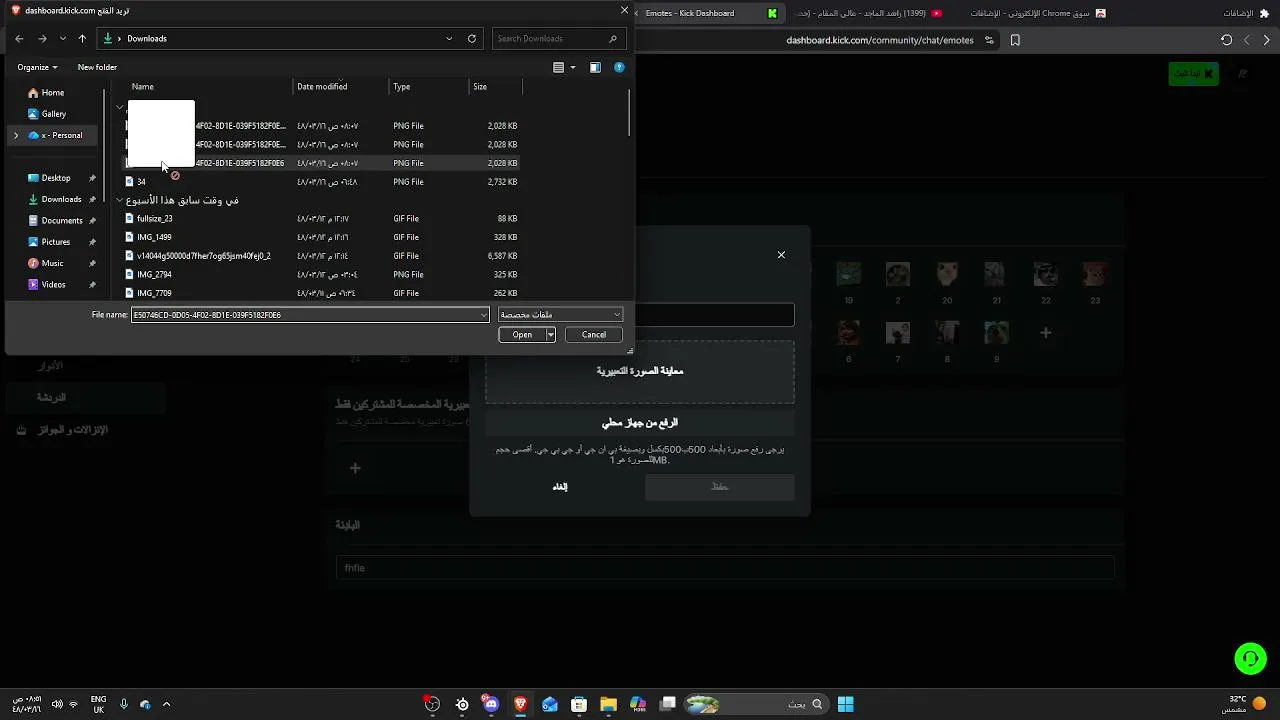
Task: Click the Brave icon on the taskbar
Action: tap(520, 704)
